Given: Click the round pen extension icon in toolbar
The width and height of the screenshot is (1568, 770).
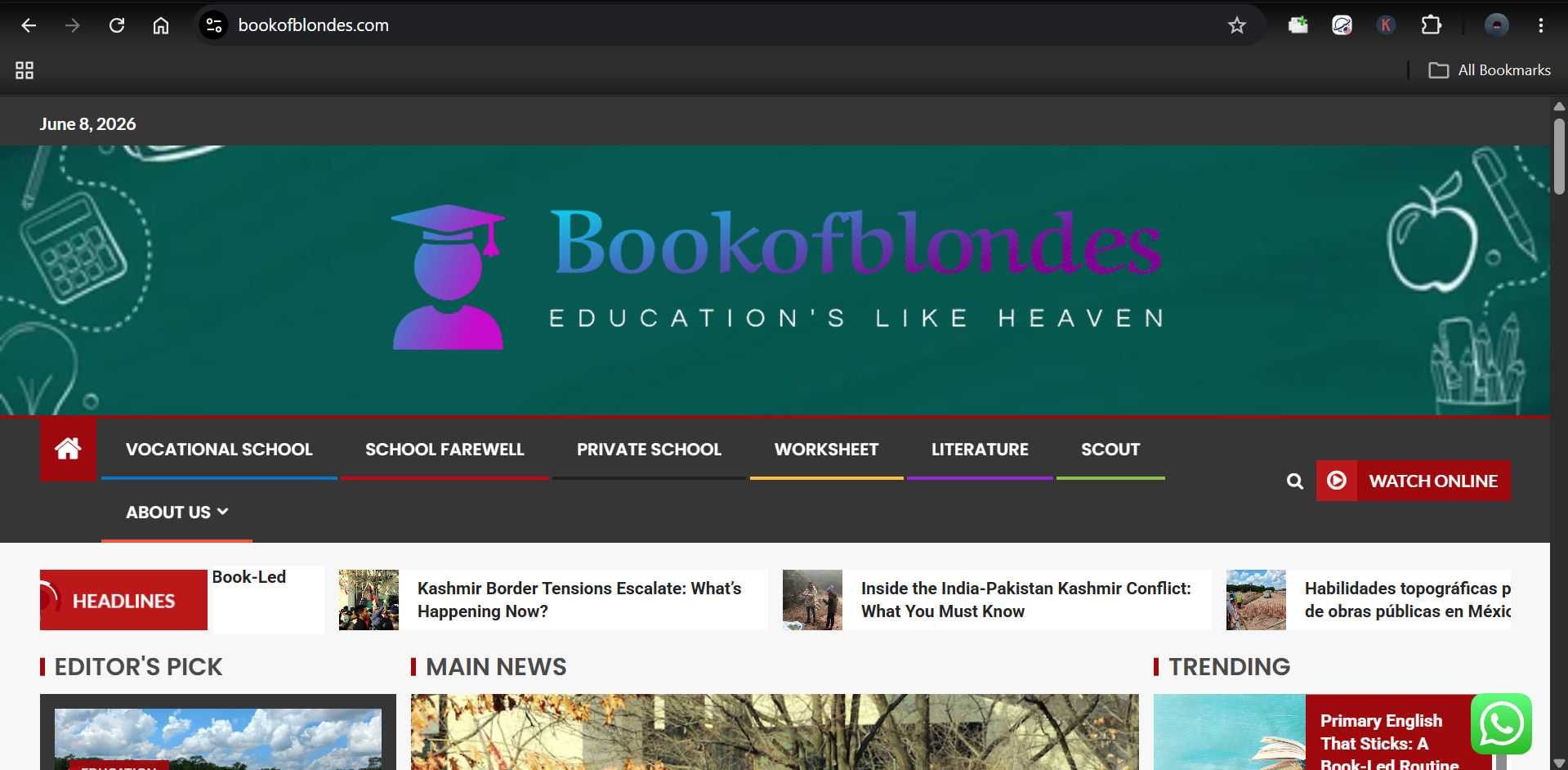Looking at the screenshot, I should click(x=1342, y=25).
